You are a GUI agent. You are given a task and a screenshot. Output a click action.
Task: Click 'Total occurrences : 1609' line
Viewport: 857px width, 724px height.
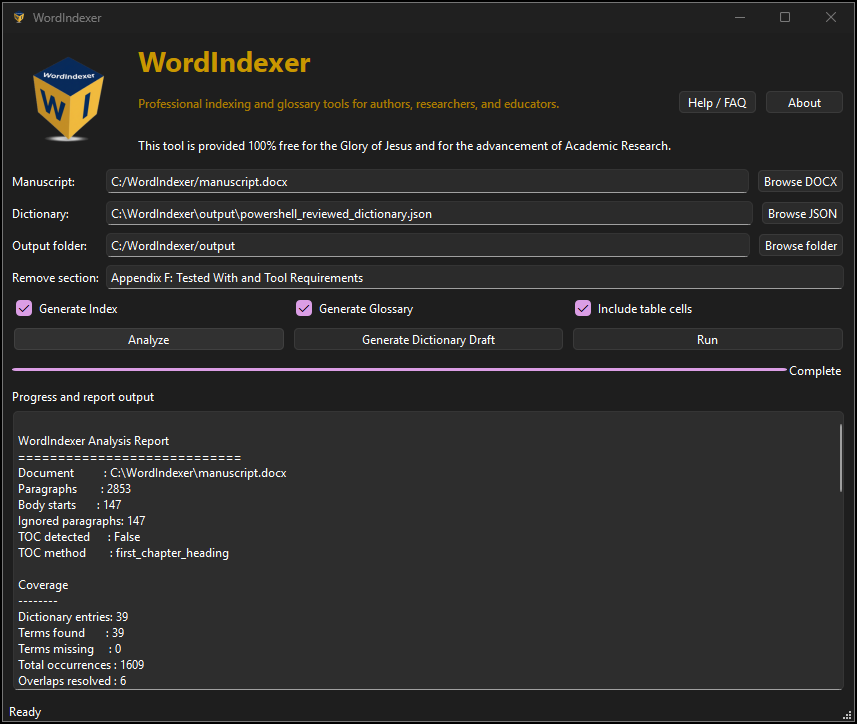click(x=81, y=665)
